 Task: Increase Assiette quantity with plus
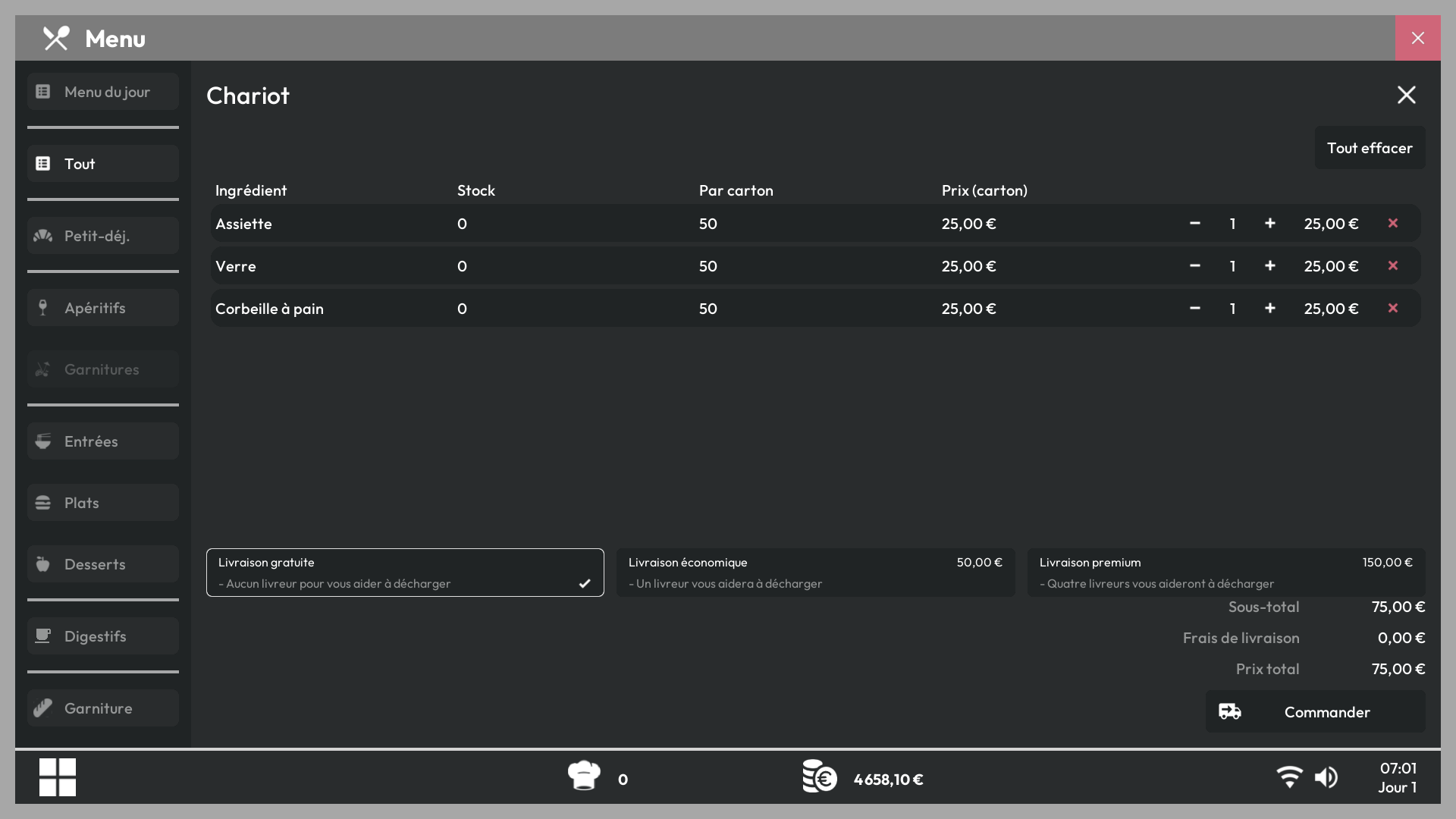pyautogui.click(x=1270, y=223)
